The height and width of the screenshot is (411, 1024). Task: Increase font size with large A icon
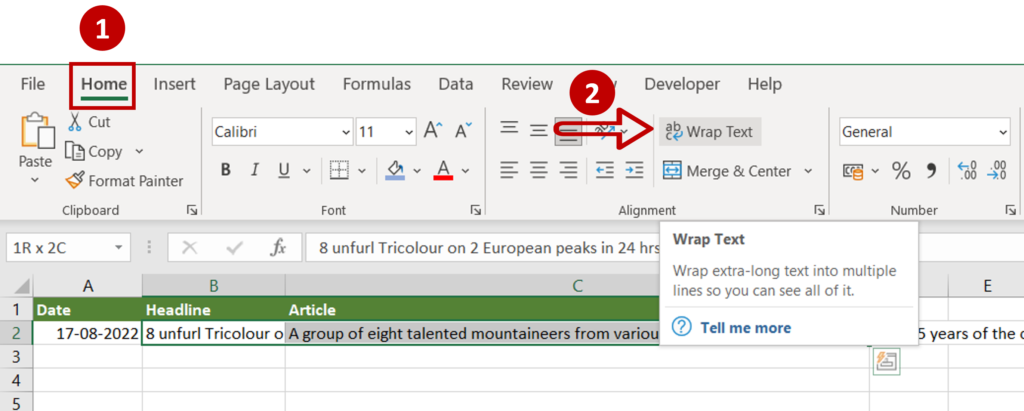433,131
